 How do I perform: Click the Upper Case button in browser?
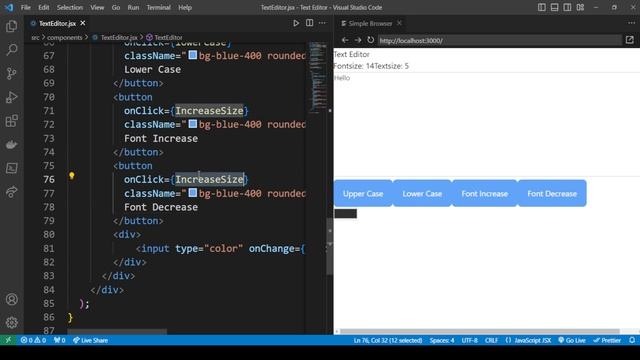363,193
